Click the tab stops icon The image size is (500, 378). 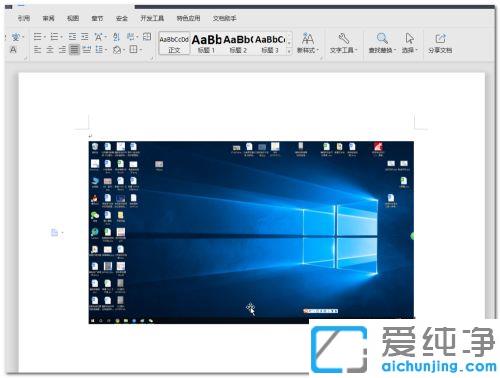(x=147, y=36)
